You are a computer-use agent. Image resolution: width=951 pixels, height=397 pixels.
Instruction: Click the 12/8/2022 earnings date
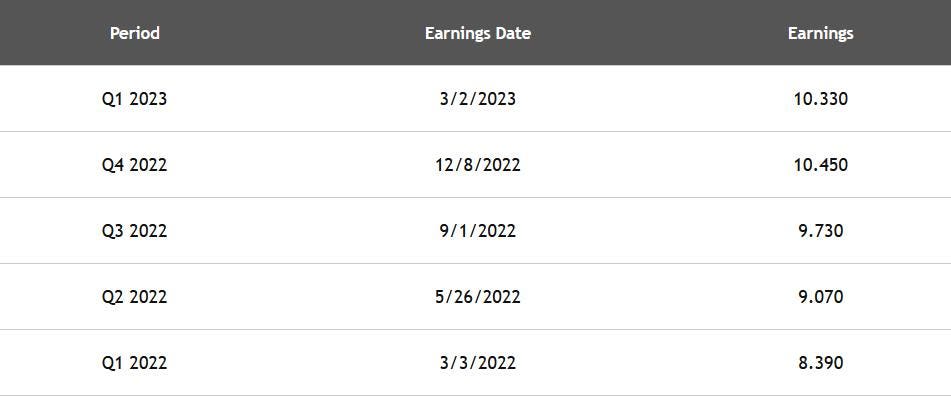tap(478, 165)
